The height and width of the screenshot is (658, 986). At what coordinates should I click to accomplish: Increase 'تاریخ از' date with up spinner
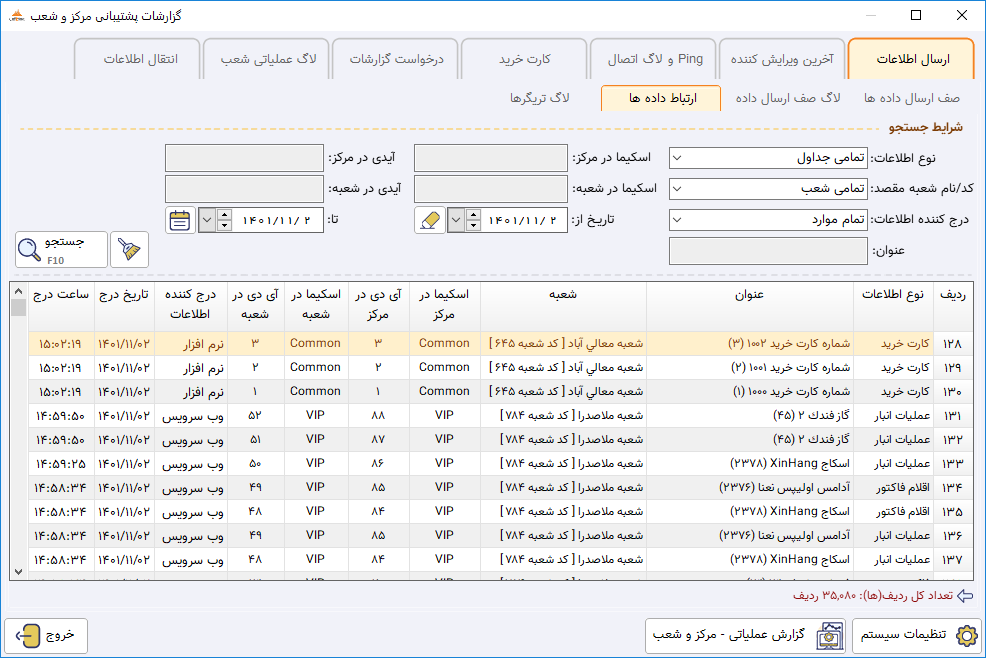[474, 215]
